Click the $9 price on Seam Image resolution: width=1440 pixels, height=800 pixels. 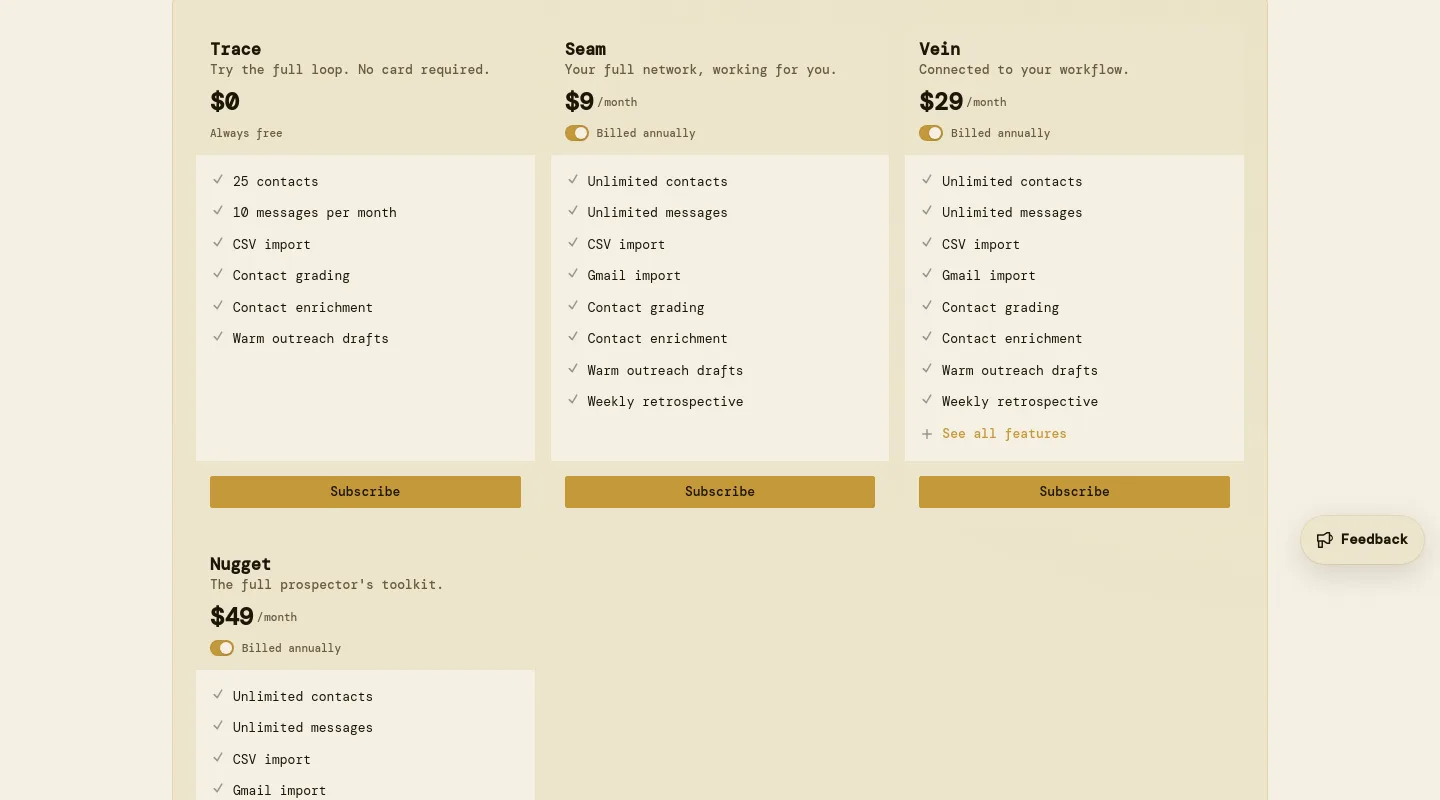coord(579,101)
